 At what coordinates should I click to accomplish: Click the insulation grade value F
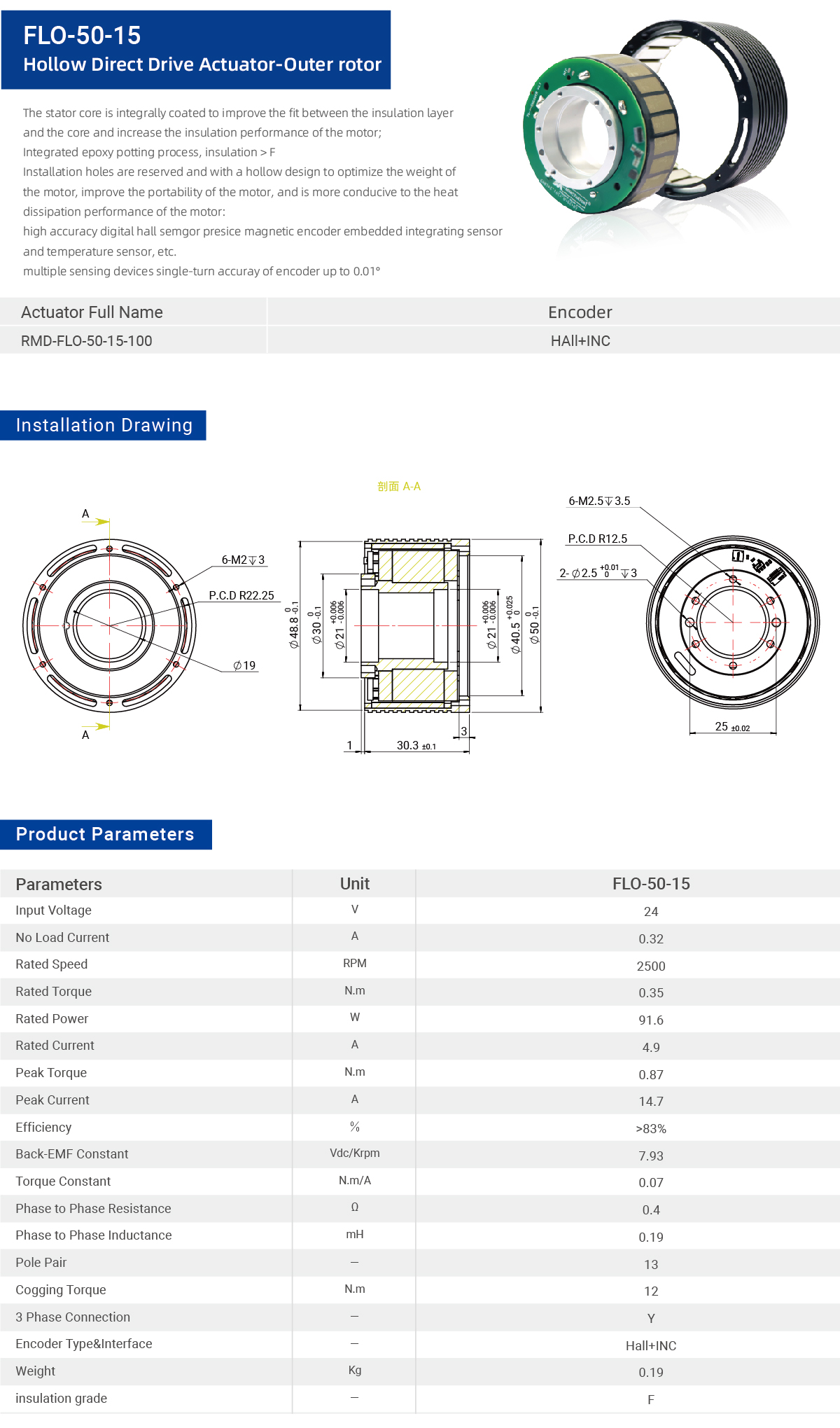pyautogui.click(x=651, y=1399)
